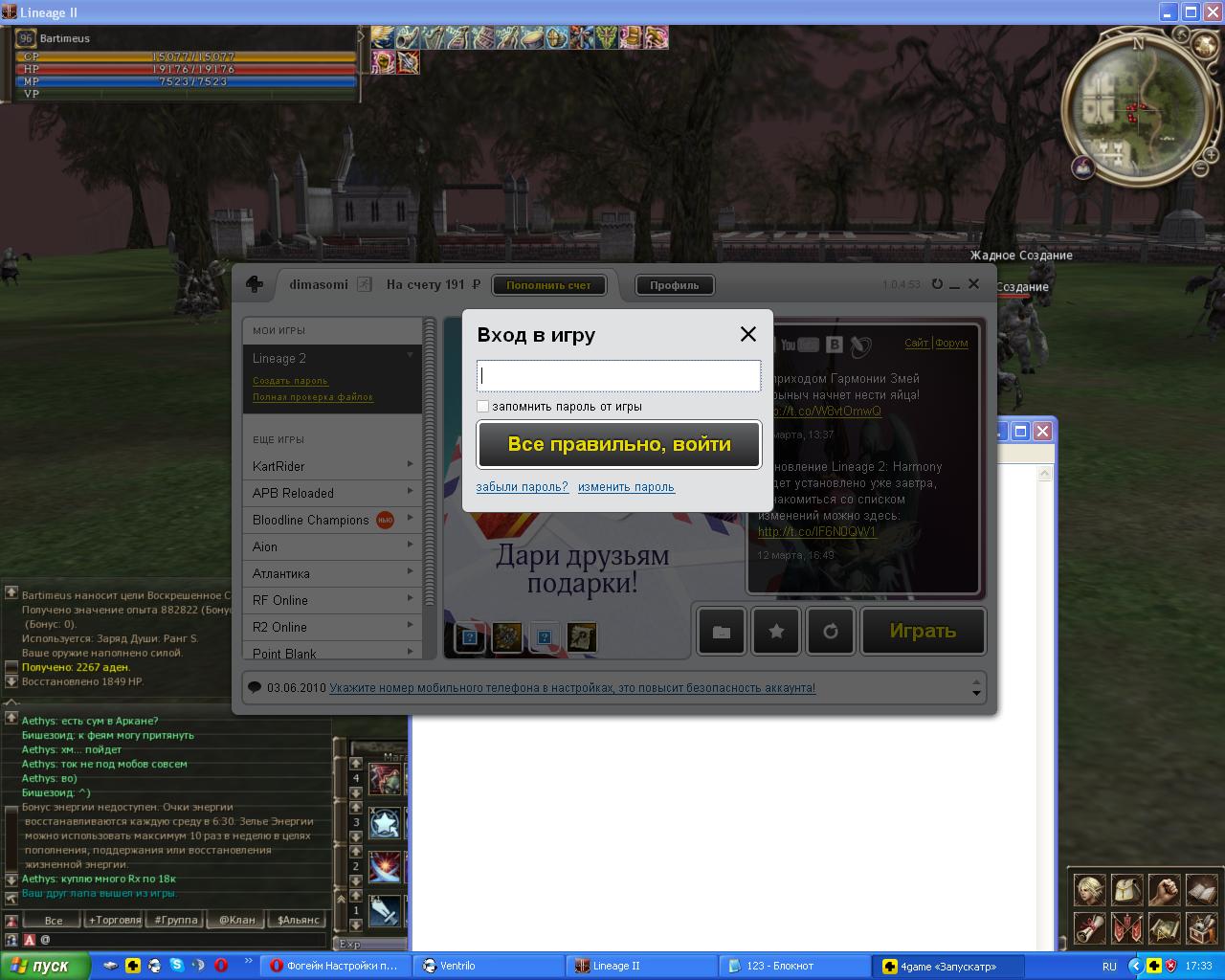Open the fist action menu icon

point(1164,889)
